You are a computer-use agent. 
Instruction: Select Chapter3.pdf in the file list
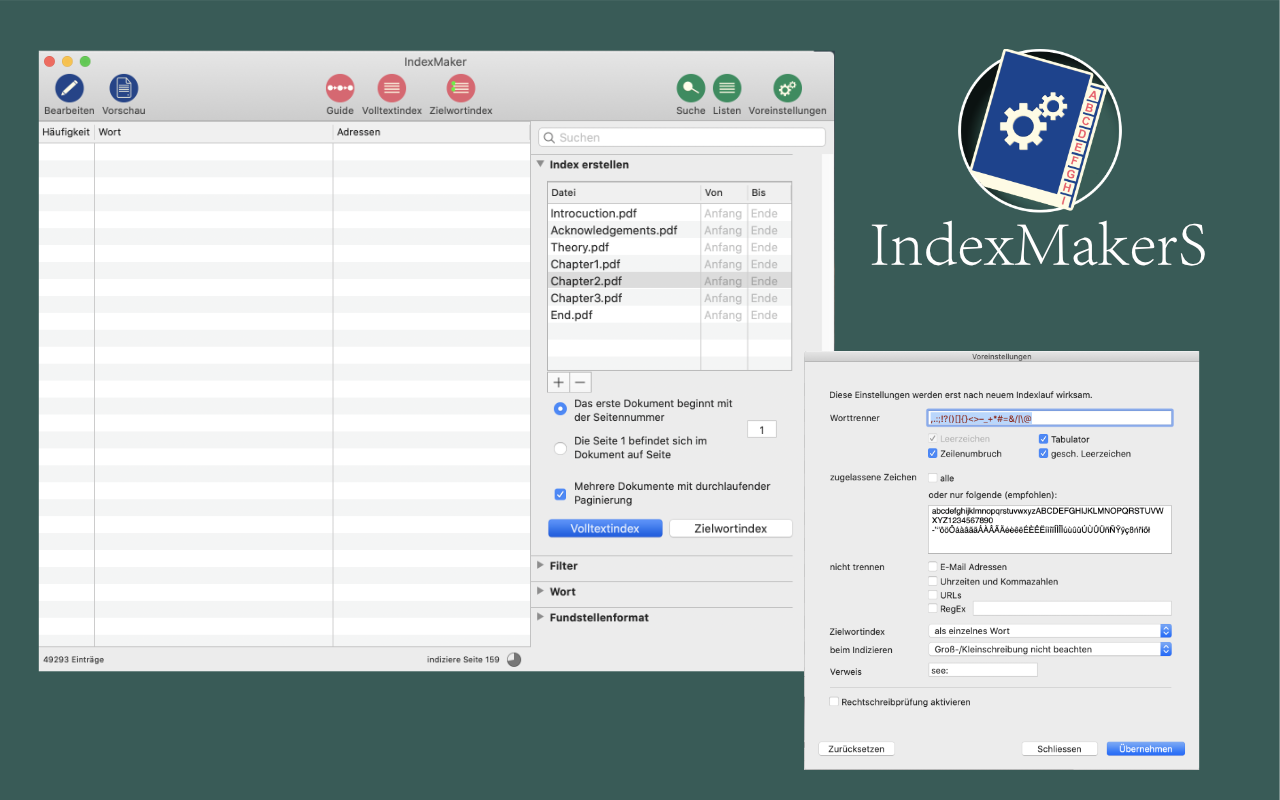[x=586, y=298]
